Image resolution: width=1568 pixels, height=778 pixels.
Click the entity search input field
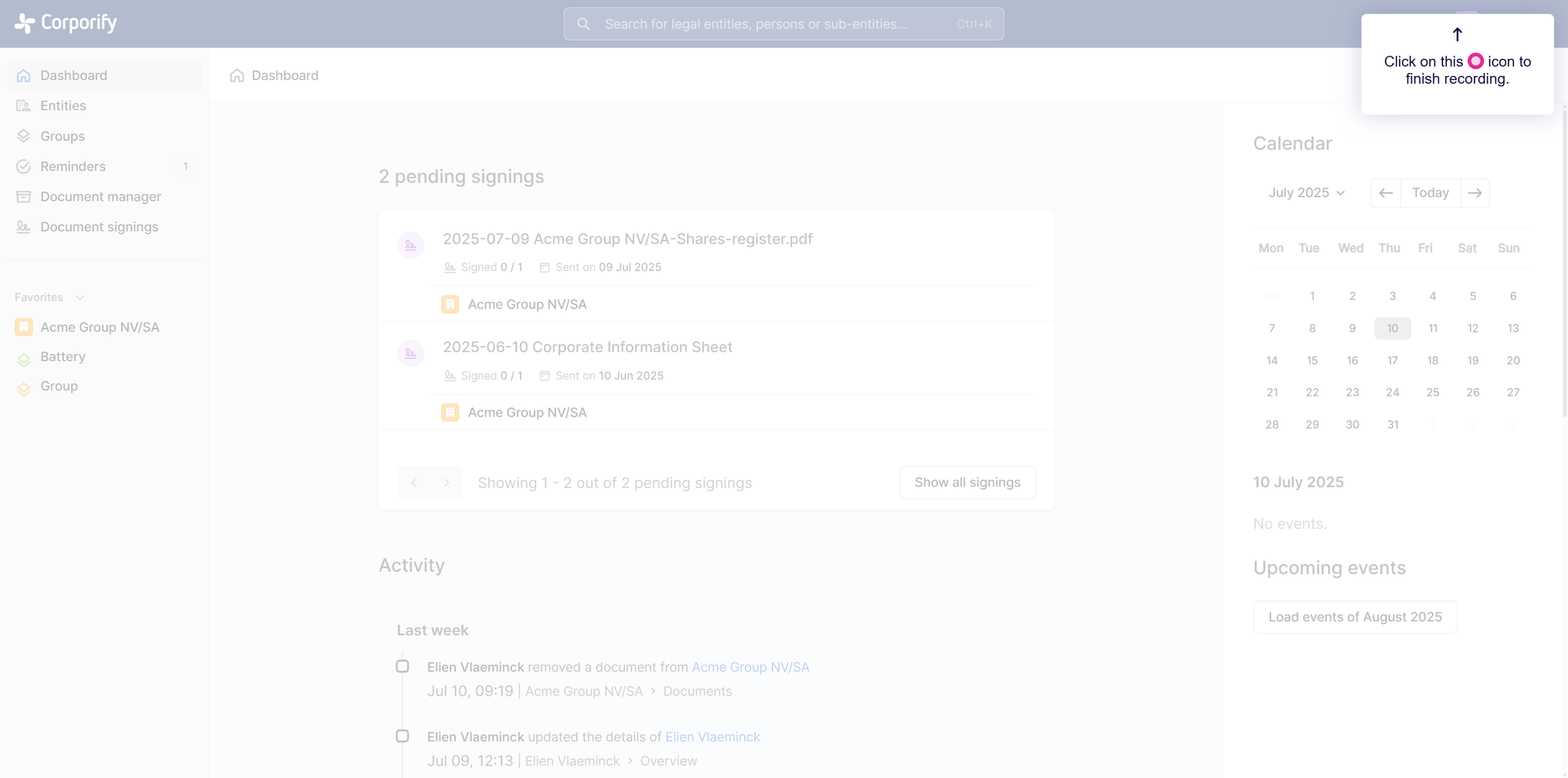(x=756, y=24)
